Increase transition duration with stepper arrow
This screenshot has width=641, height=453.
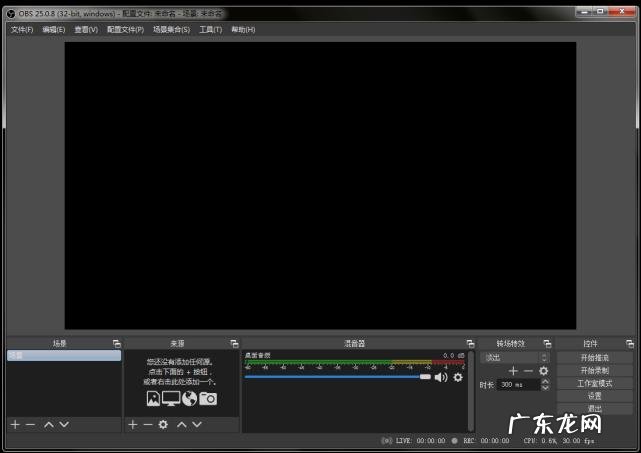[545, 381]
